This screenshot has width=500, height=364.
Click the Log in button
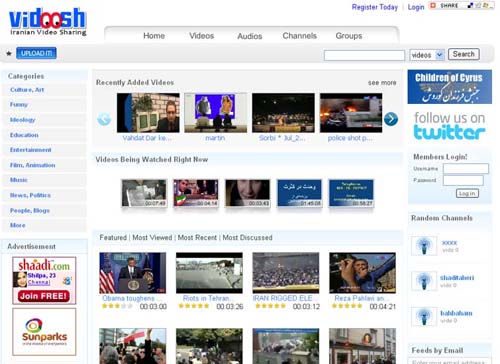coord(467,193)
